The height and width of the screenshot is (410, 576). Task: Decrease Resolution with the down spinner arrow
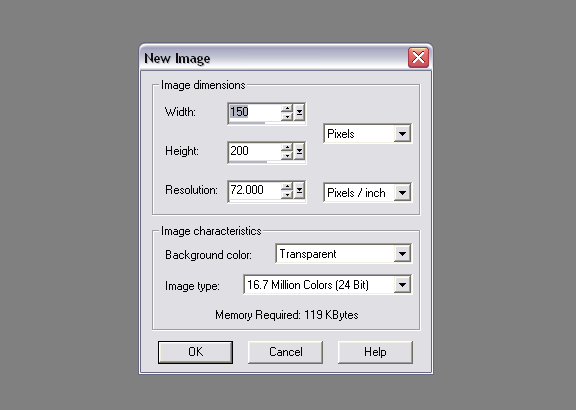(x=287, y=194)
